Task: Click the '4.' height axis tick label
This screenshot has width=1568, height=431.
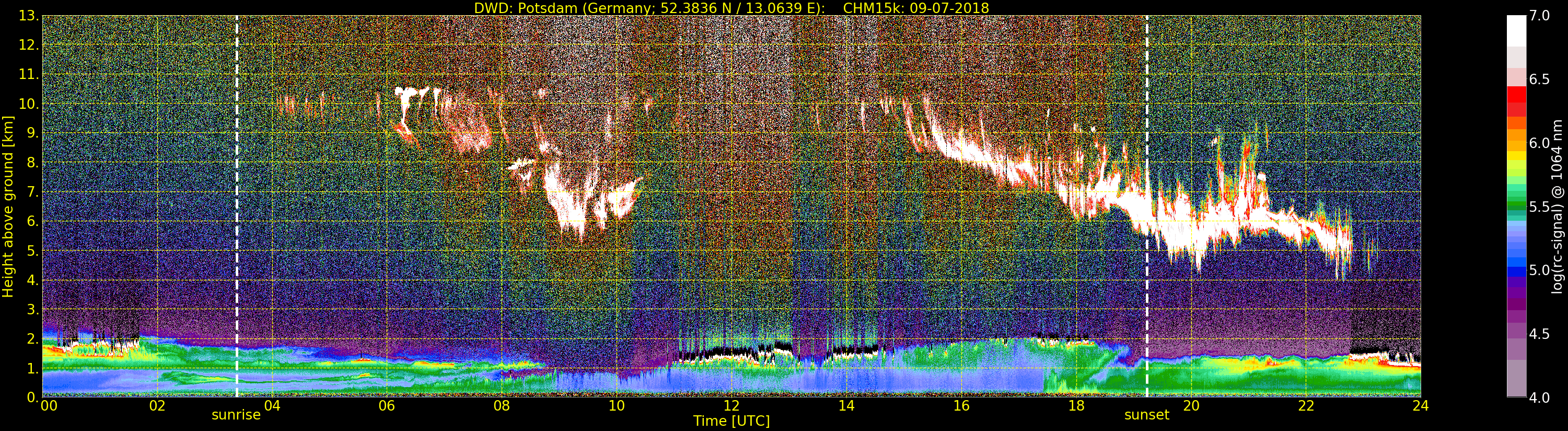Action: [32, 280]
